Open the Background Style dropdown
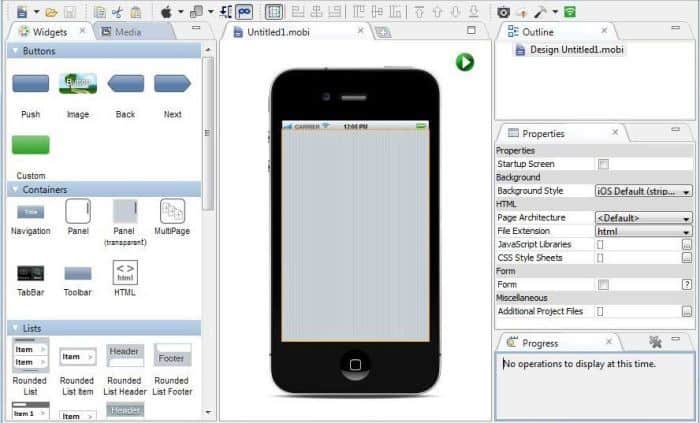 [643, 191]
